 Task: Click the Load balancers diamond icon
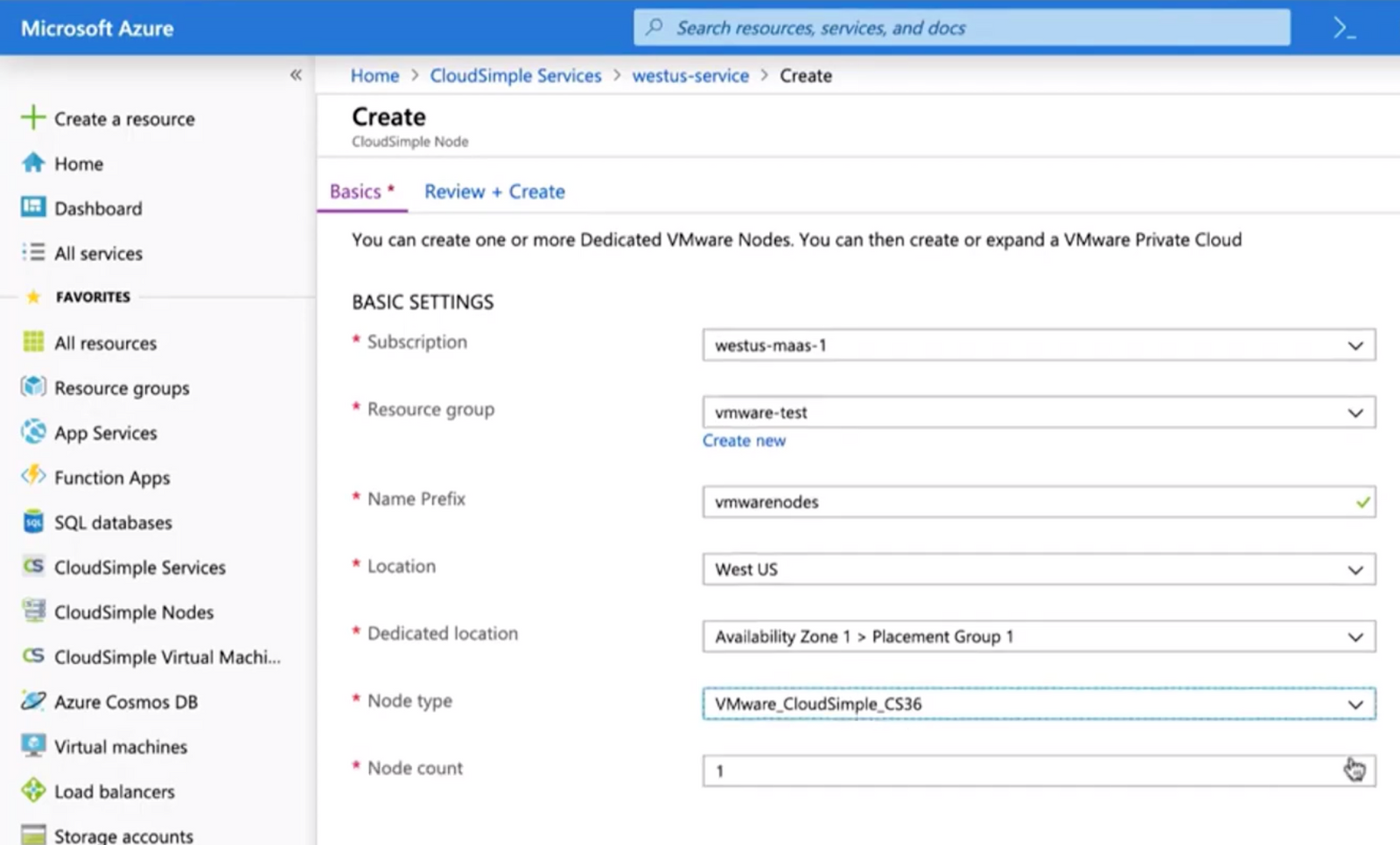tap(33, 790)
